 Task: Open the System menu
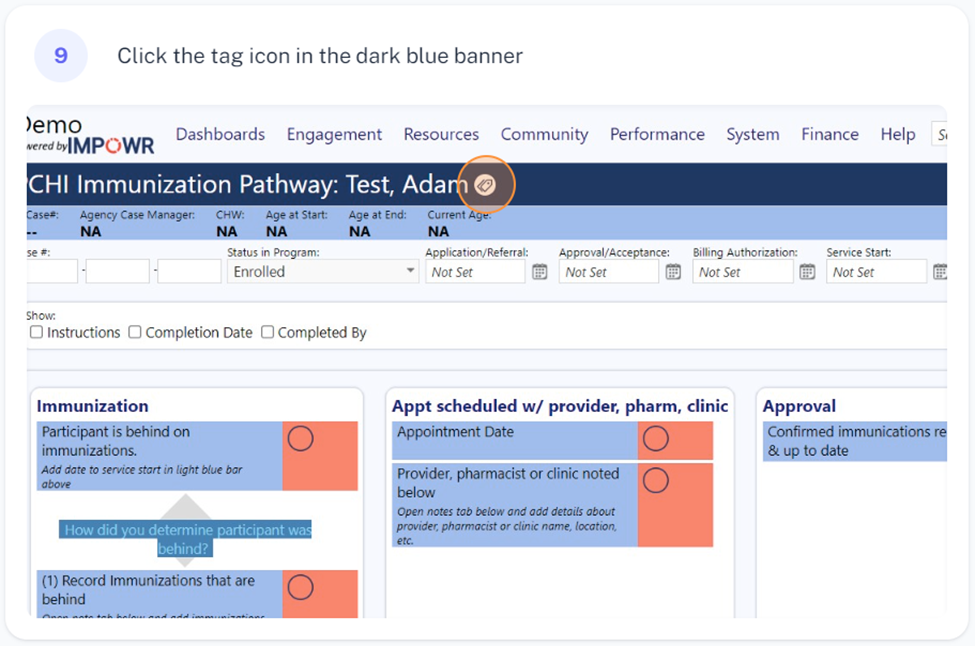tap(752, 134)
